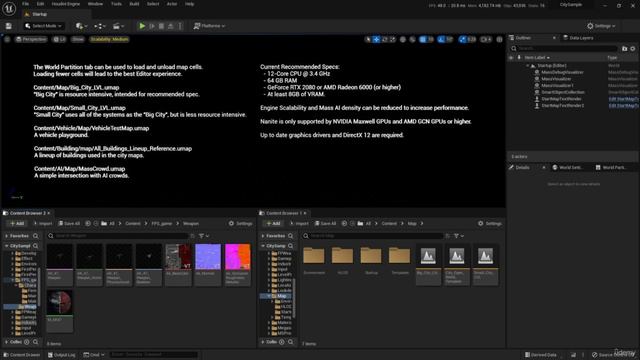Toggle viewport rotation snapping
The width and height of the screenshot is (640, 360).
click(441, 39)
